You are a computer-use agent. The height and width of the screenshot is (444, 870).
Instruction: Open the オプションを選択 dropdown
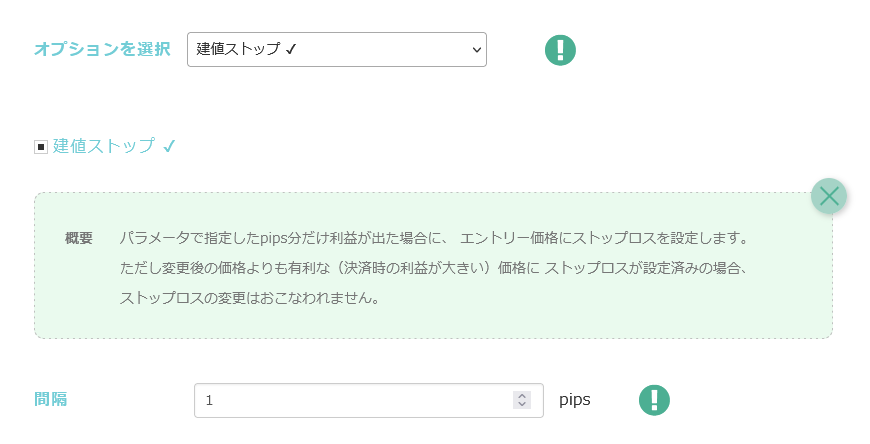click(336, 49)
